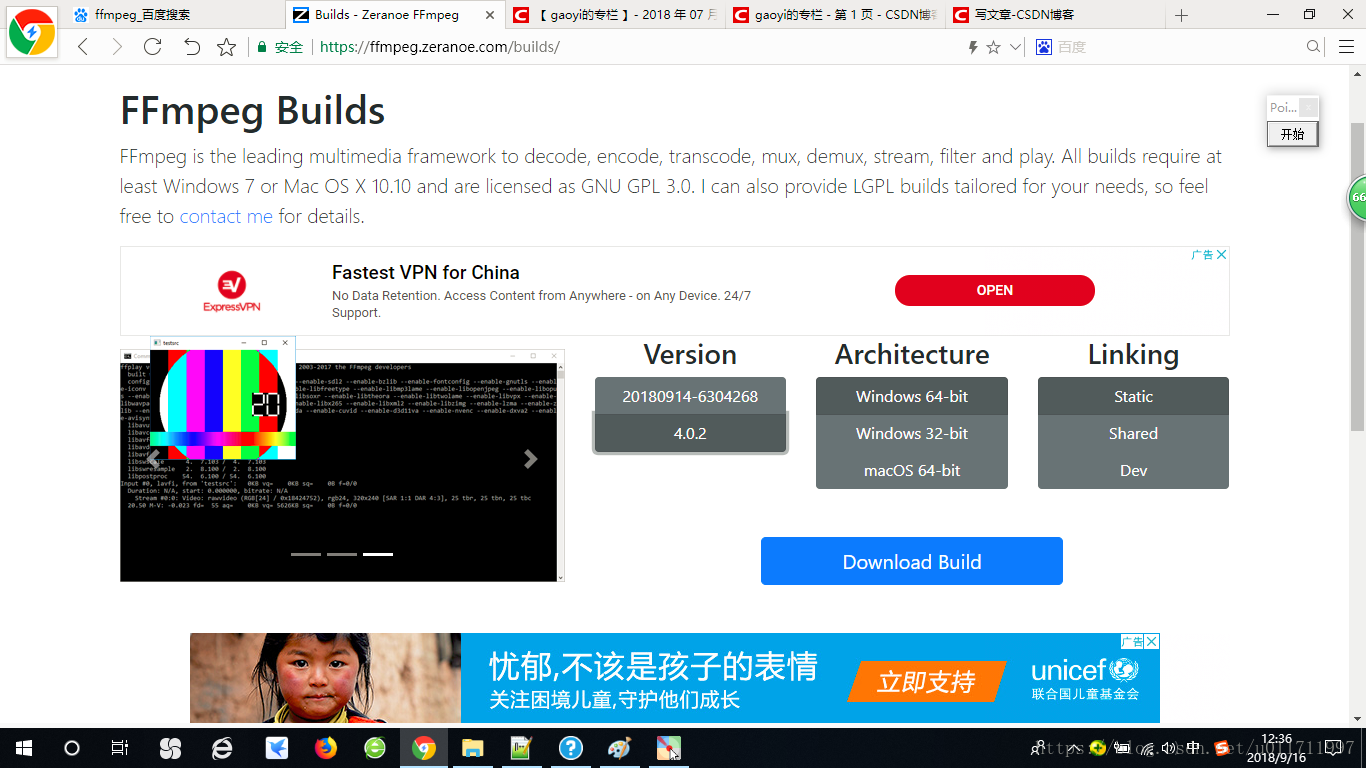Screen dimensions: 1366x768
Task: Open the Windows Start menu
Action: point(23,748)
